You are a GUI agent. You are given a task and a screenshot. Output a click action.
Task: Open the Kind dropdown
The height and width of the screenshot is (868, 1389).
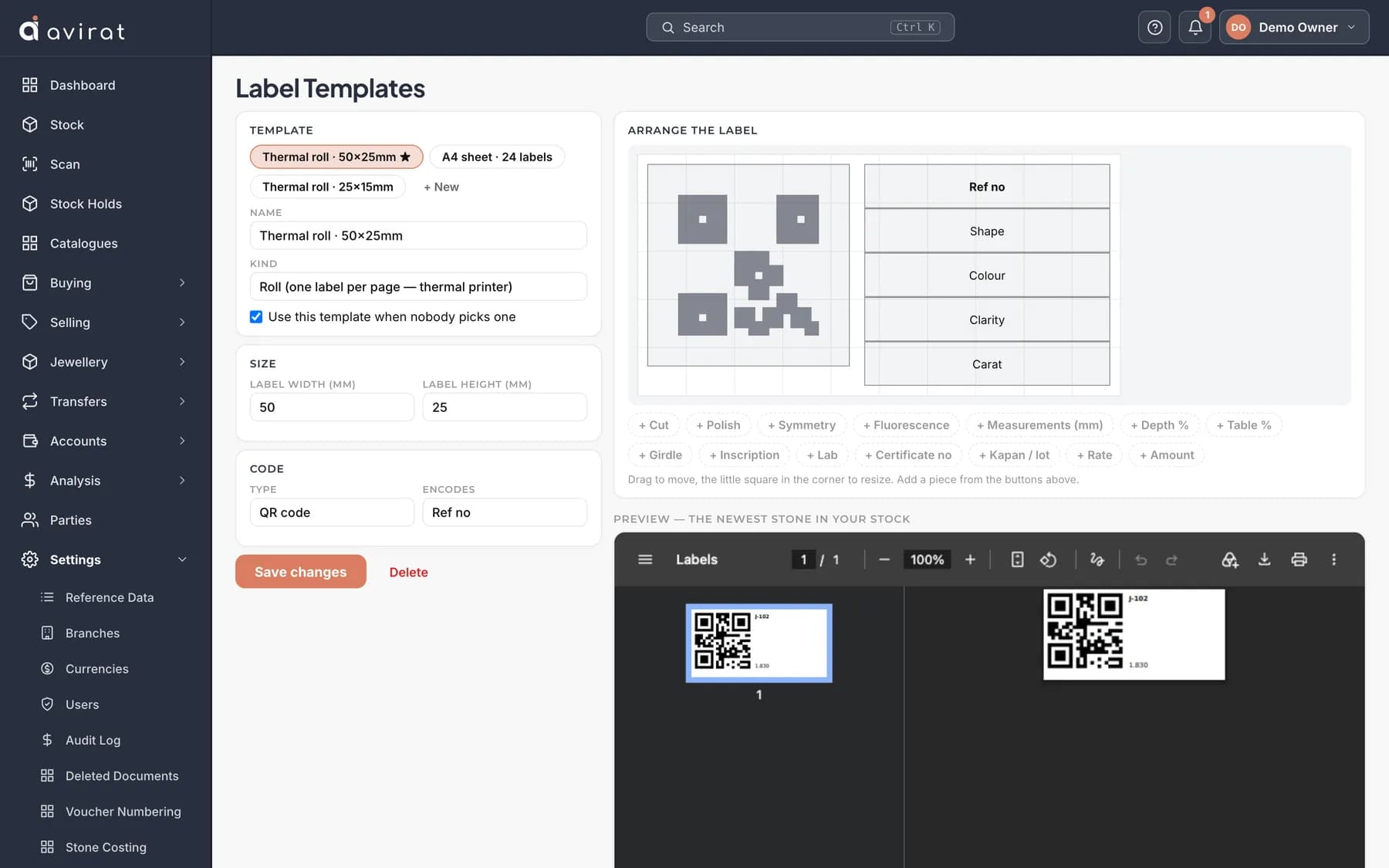[x=418, y=287]
